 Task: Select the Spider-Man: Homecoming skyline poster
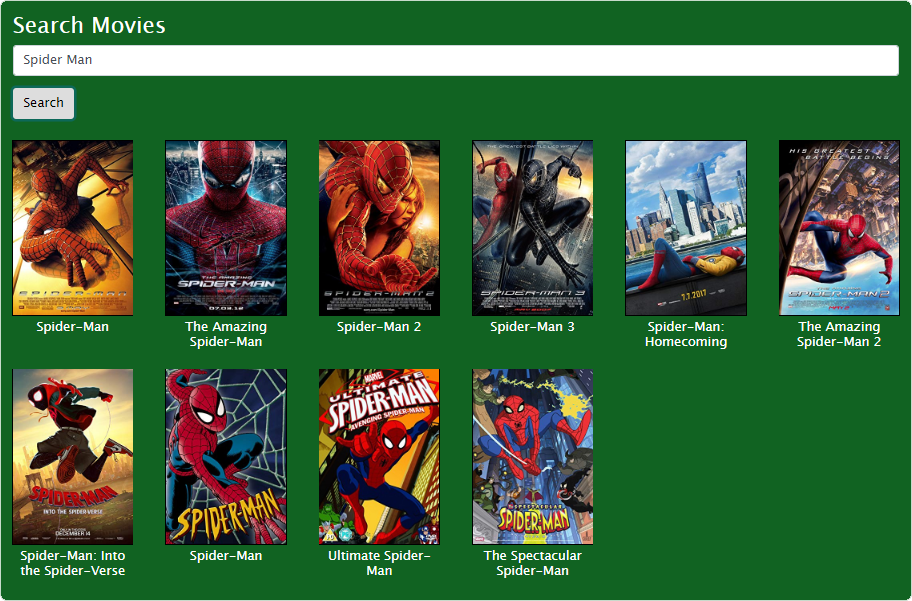tap(686, 228)
